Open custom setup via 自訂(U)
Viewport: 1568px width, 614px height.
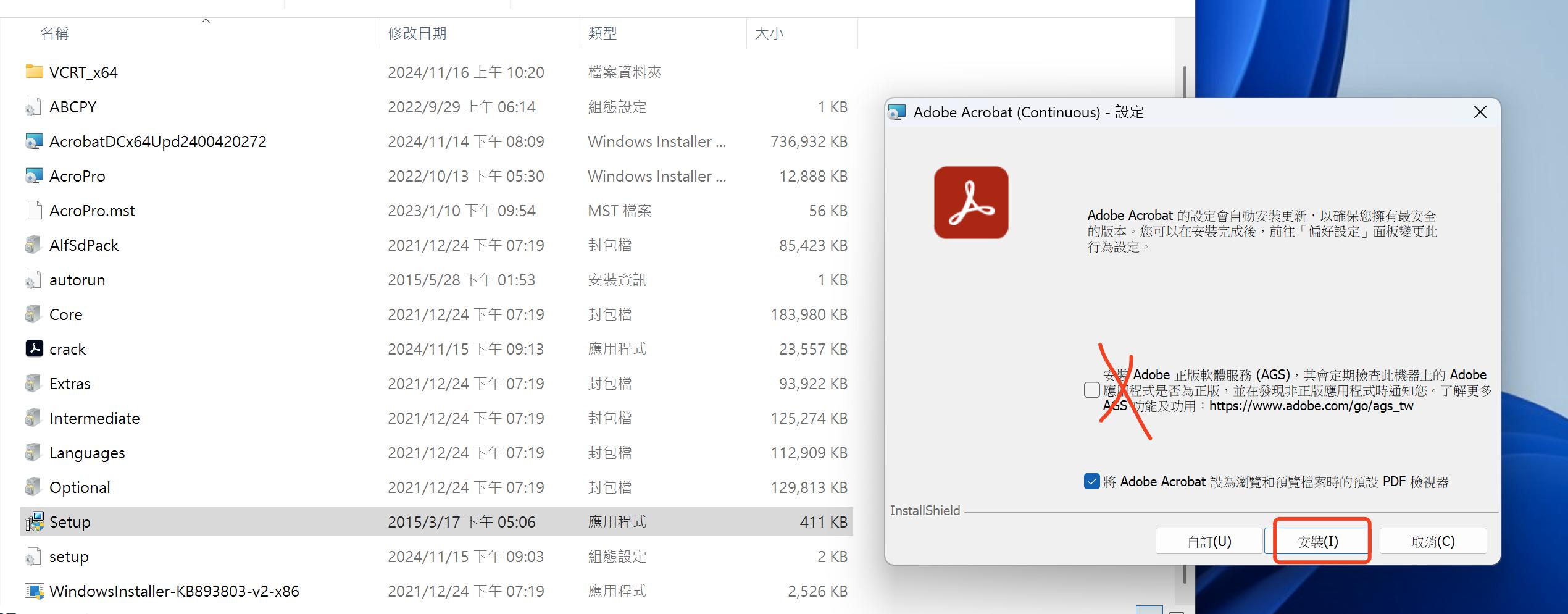coord(1208,541)
